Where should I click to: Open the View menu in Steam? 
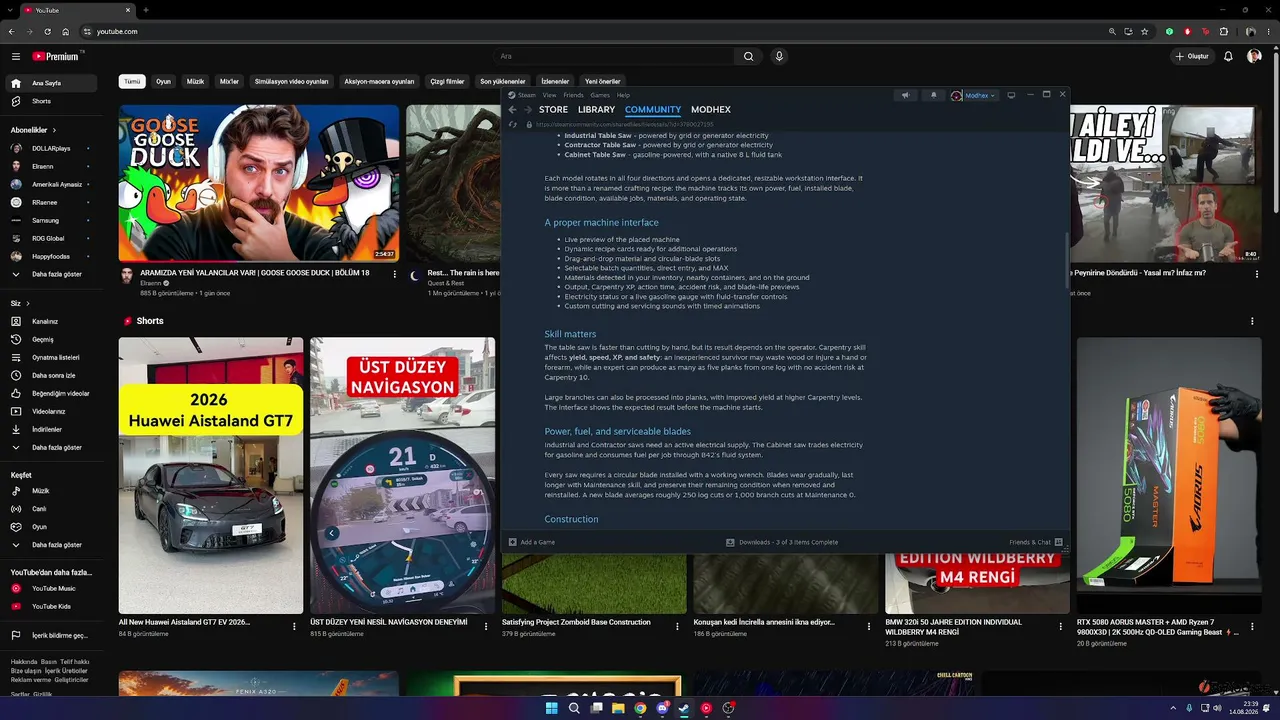(x=549, y=95)
